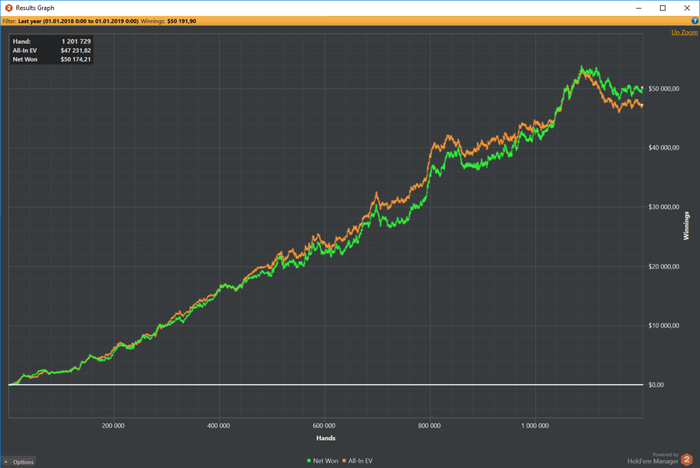
Task: Click the Net Won $50 174,21 value
Action: click(76, 59)
